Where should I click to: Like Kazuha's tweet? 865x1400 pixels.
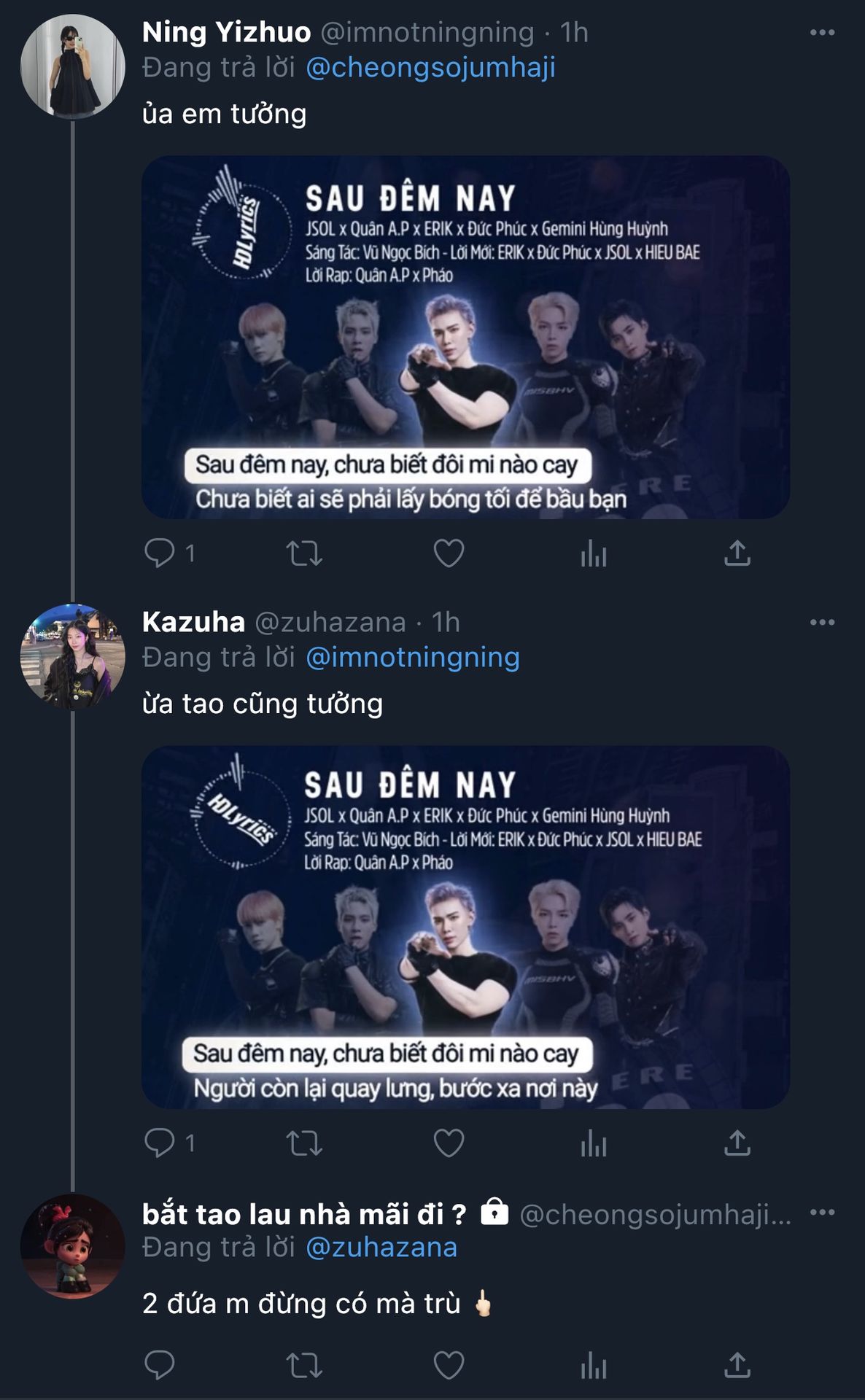(449, 1143)
